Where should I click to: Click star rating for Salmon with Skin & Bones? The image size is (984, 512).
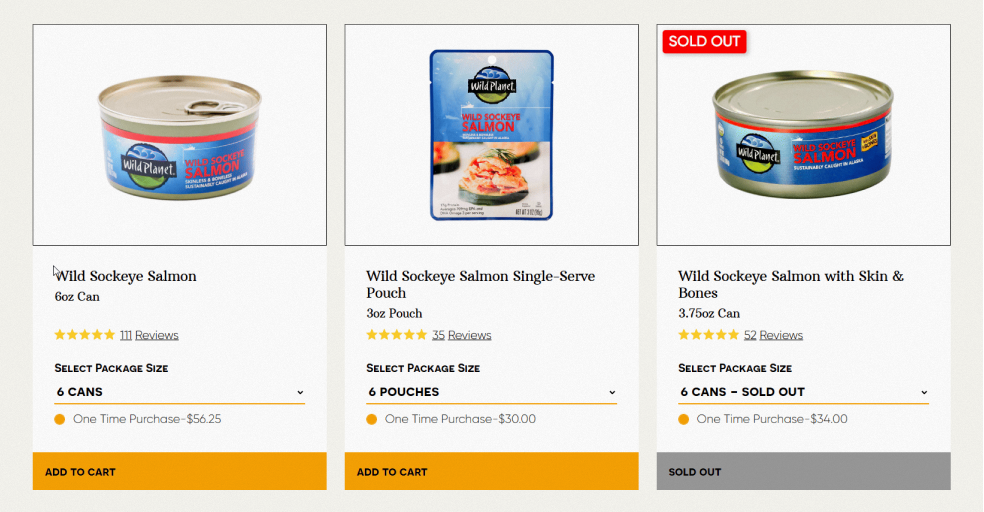coord(709,335)
